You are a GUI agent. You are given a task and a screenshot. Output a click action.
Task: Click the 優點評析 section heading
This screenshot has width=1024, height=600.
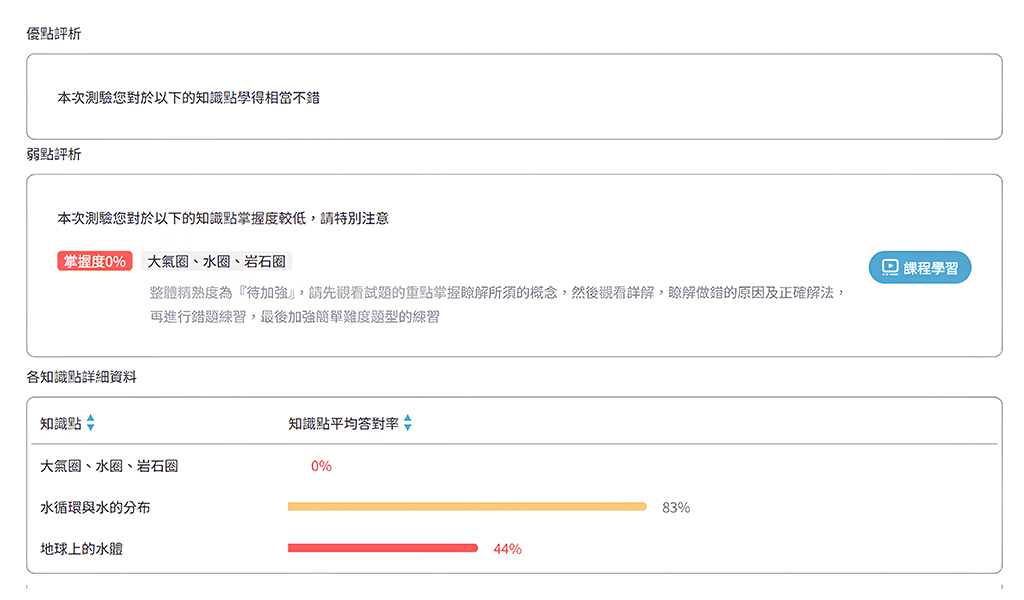point(54,34)
